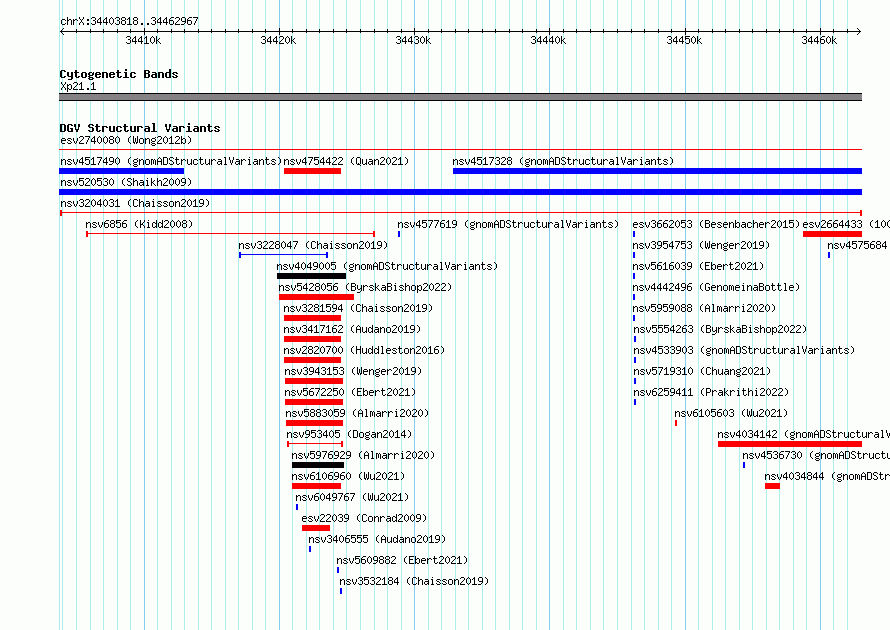890x630 pixels.
Task: Open nsv5616039 (Ebert2021) variant
Action: point(698,266)
